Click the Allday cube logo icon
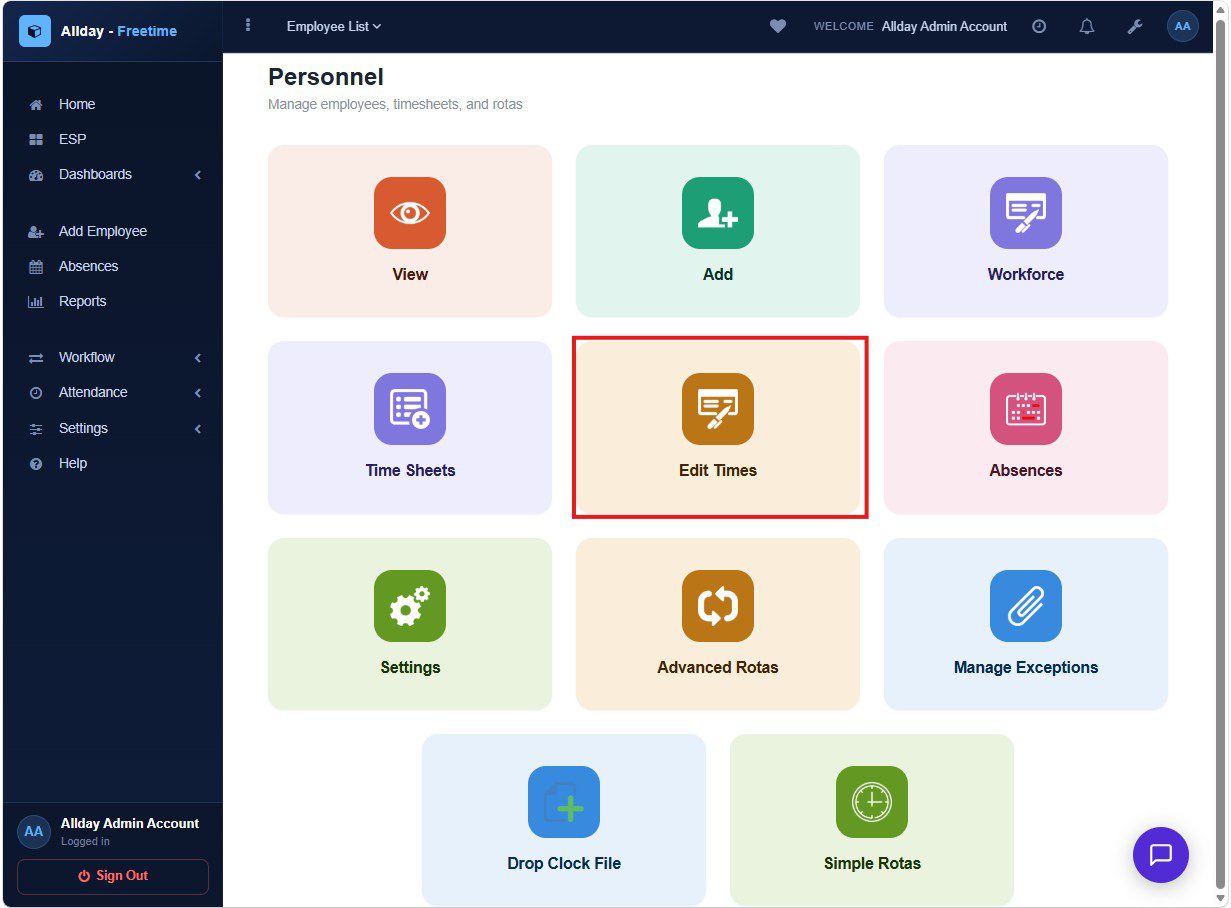The width and height of the screenshot is (1231, 908). click(35, 31)
